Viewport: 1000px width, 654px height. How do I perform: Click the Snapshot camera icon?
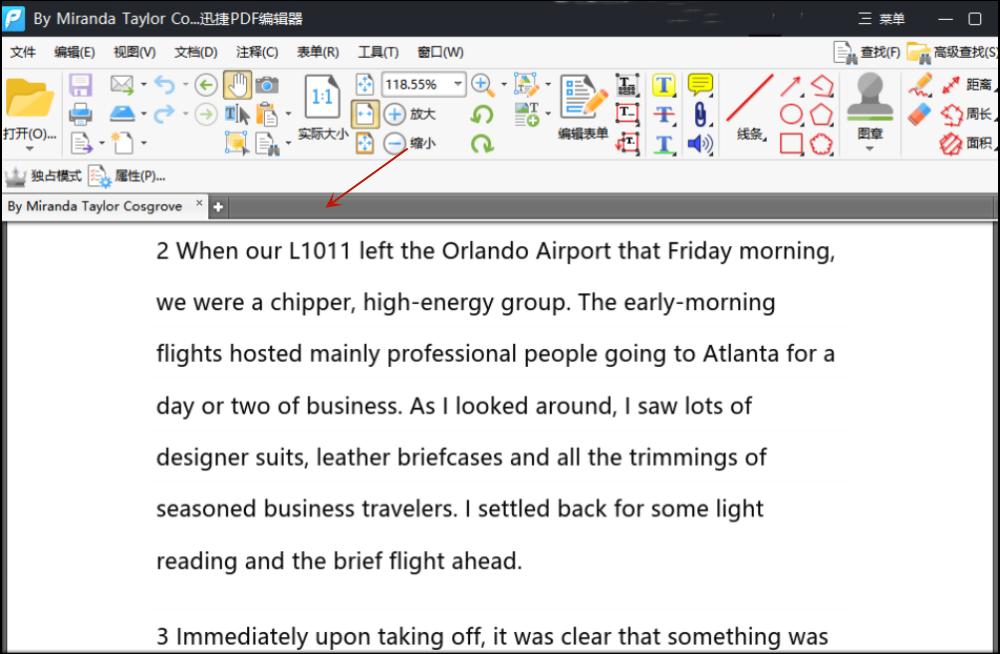tap(267, 84)
